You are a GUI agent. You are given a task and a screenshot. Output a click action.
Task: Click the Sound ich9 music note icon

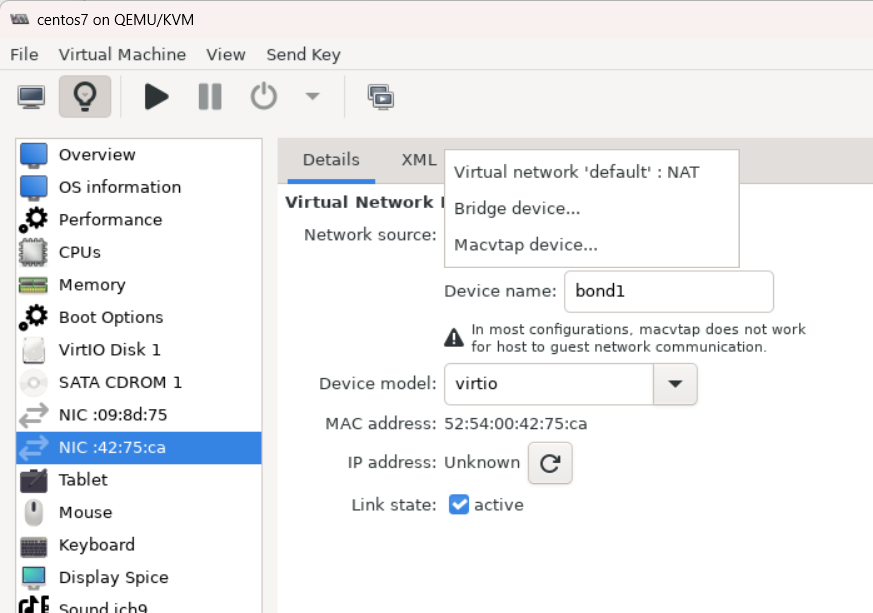pyautogui.click(x=33, y=605)
